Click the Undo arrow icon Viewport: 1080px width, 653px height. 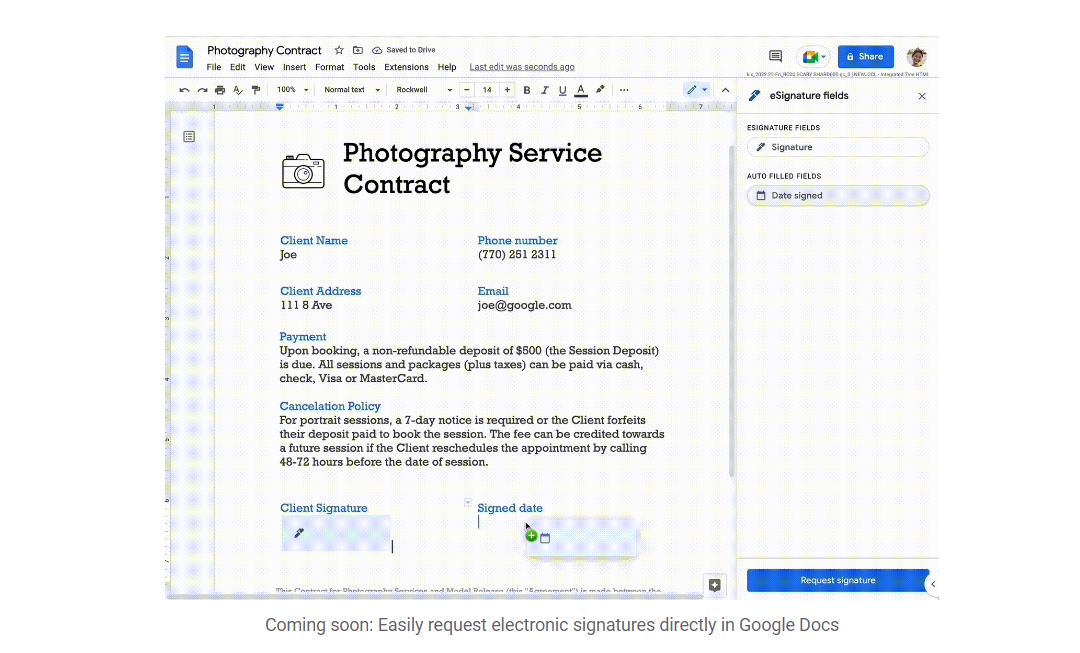pyautogui.click(x=184, y=90)
